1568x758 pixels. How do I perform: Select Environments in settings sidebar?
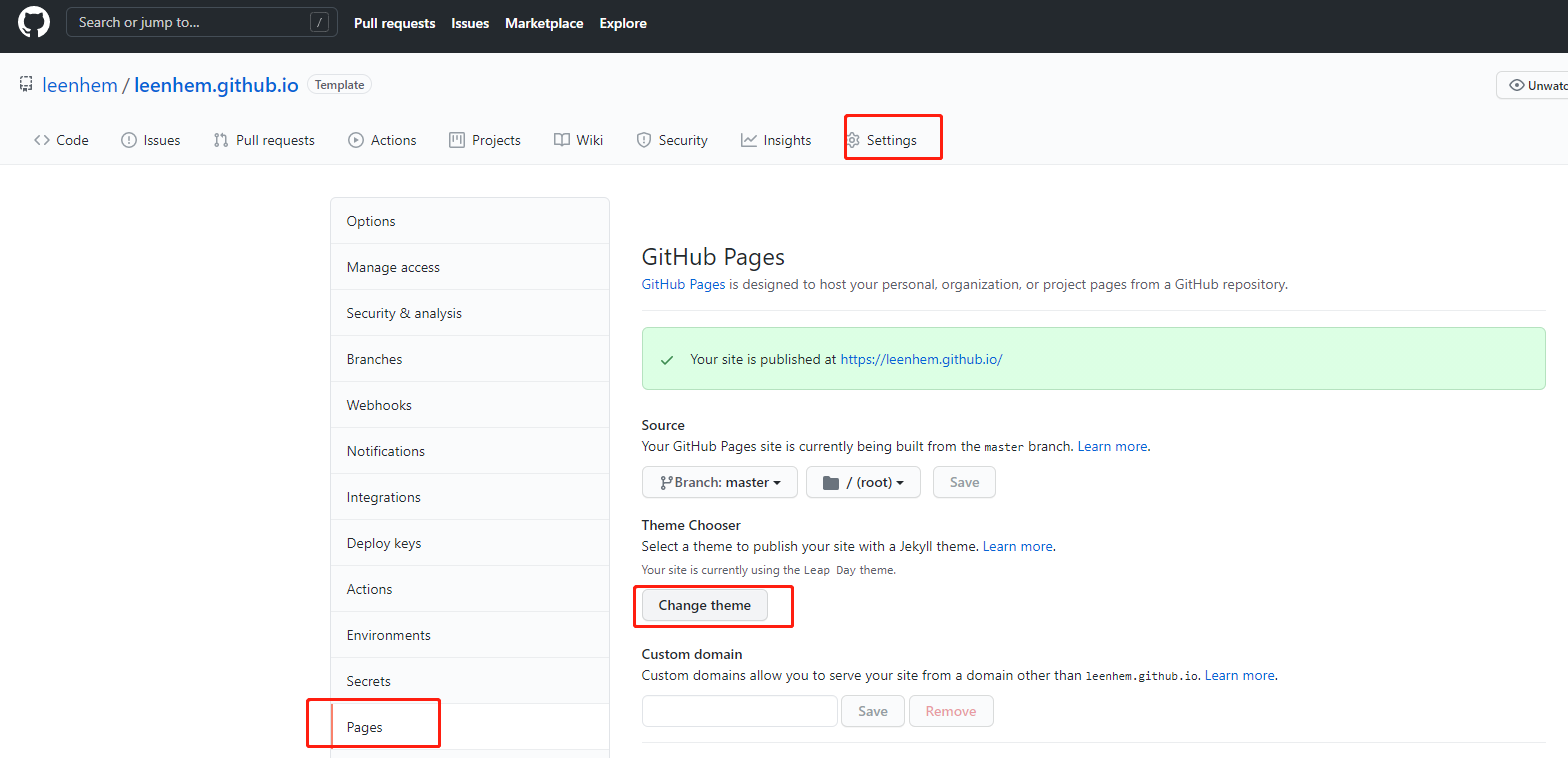470,635
